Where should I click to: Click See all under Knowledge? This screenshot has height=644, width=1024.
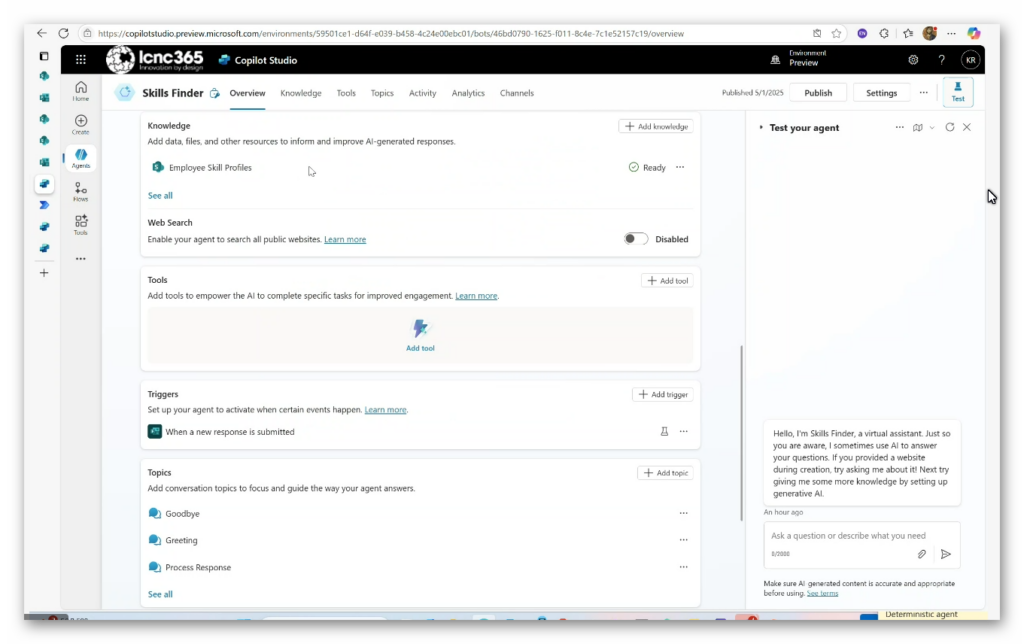160,195
